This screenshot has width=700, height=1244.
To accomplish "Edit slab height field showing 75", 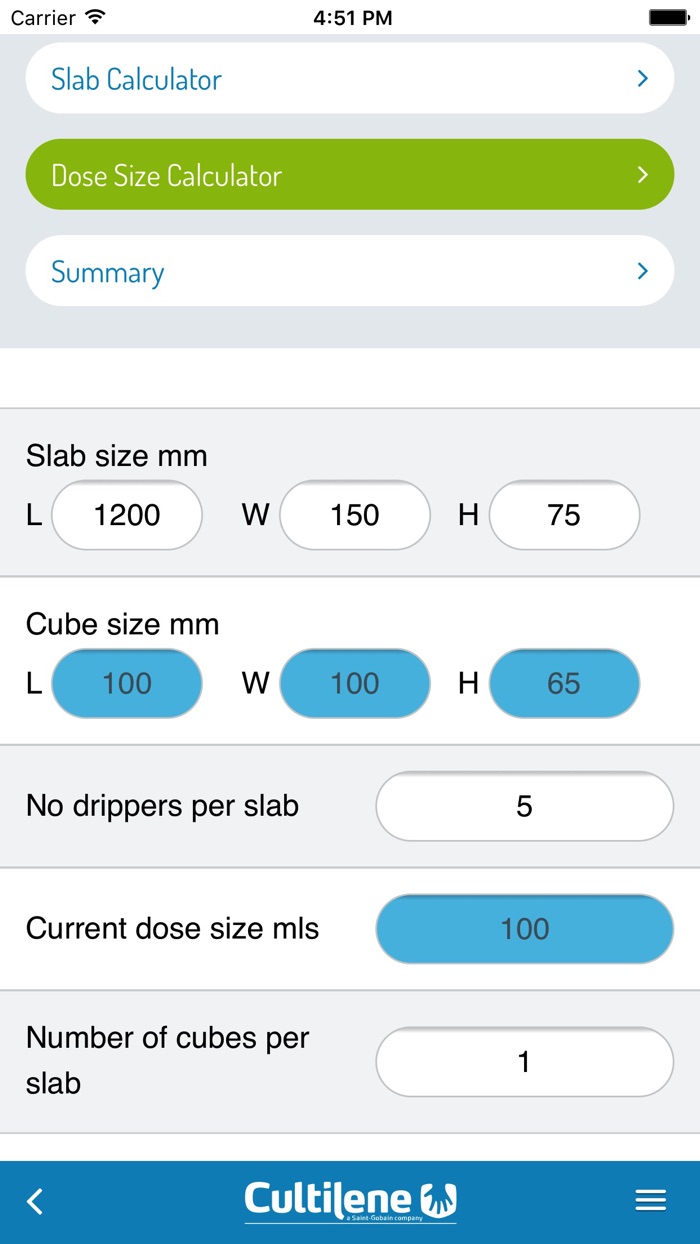I will 564,515.
